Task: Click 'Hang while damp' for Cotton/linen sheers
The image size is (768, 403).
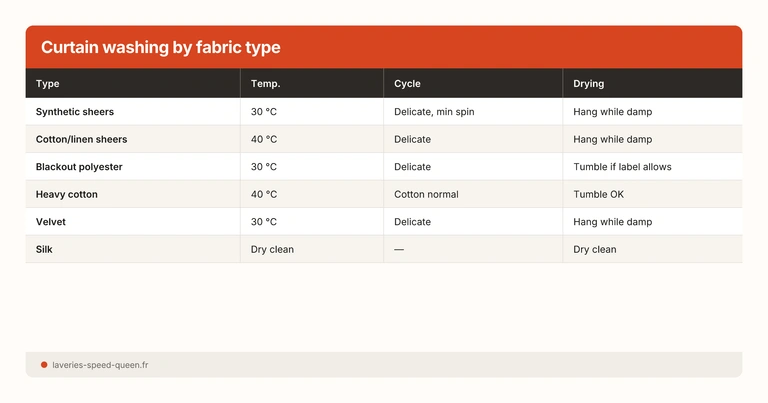Action: coord(613,139)
